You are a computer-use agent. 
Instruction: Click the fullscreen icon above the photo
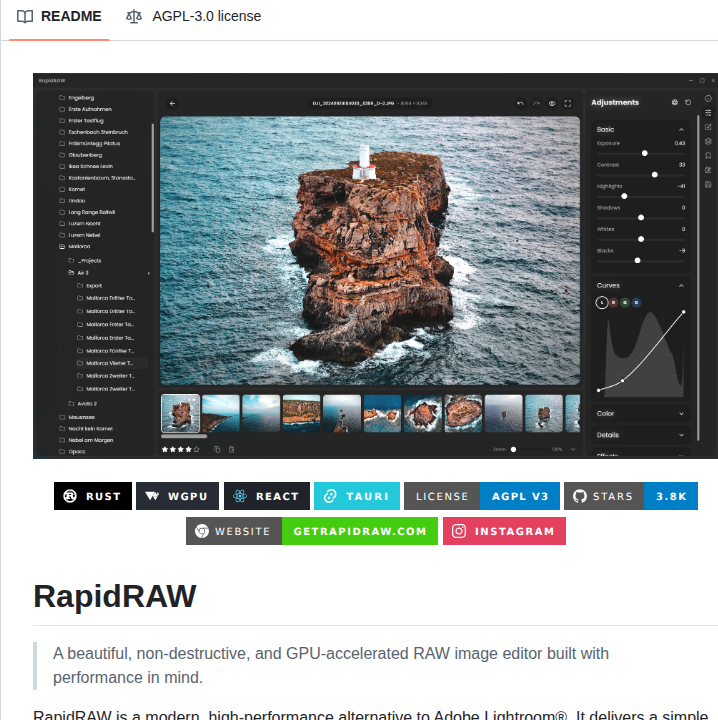pyautogui.click(x=568, y=103)
